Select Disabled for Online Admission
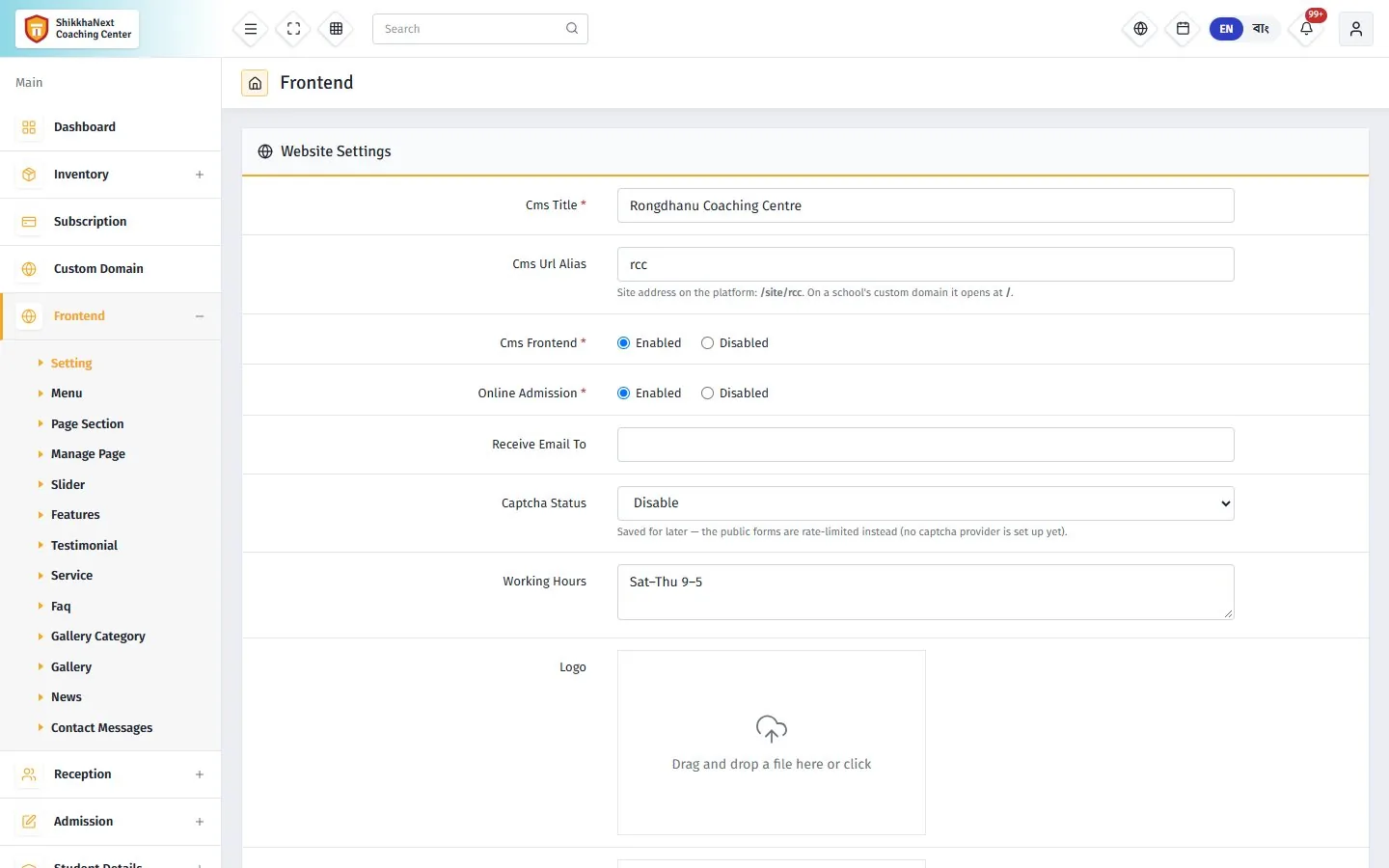The image size is (1389, 868). pos(707,393)
